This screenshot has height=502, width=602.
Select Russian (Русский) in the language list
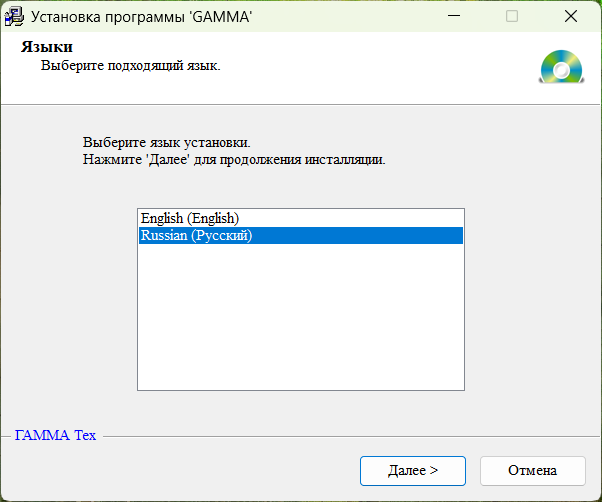coord(197,236)
